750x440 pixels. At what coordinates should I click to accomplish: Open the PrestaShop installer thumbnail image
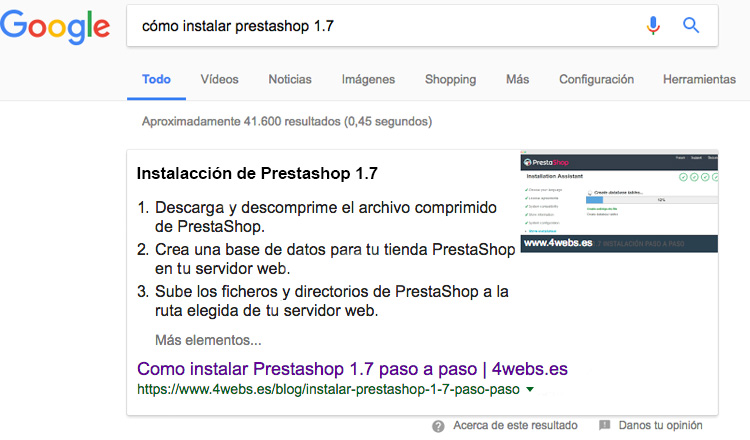(x=619, y=201)
